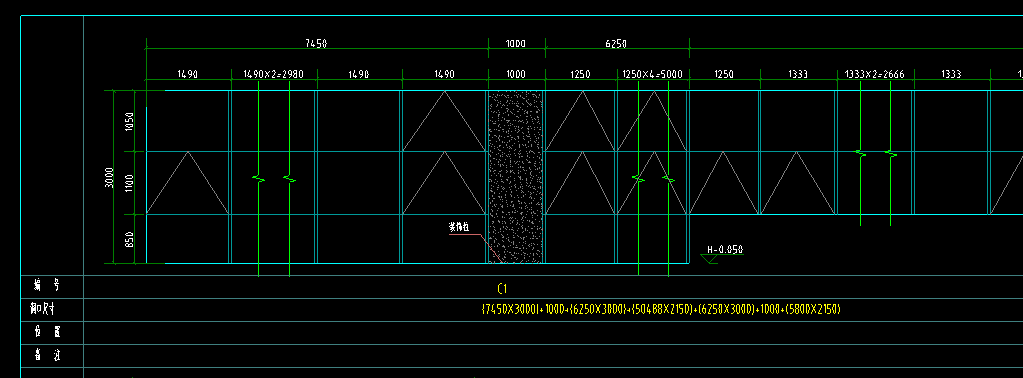Click the 洞口尺寸 row header
The height and width of the screenshot is (378, 1023).
coord(42,309)
